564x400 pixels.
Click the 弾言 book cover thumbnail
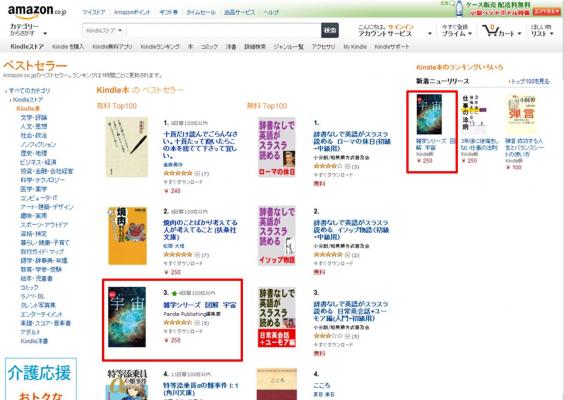pyautogui.click(x=521, y=114)
